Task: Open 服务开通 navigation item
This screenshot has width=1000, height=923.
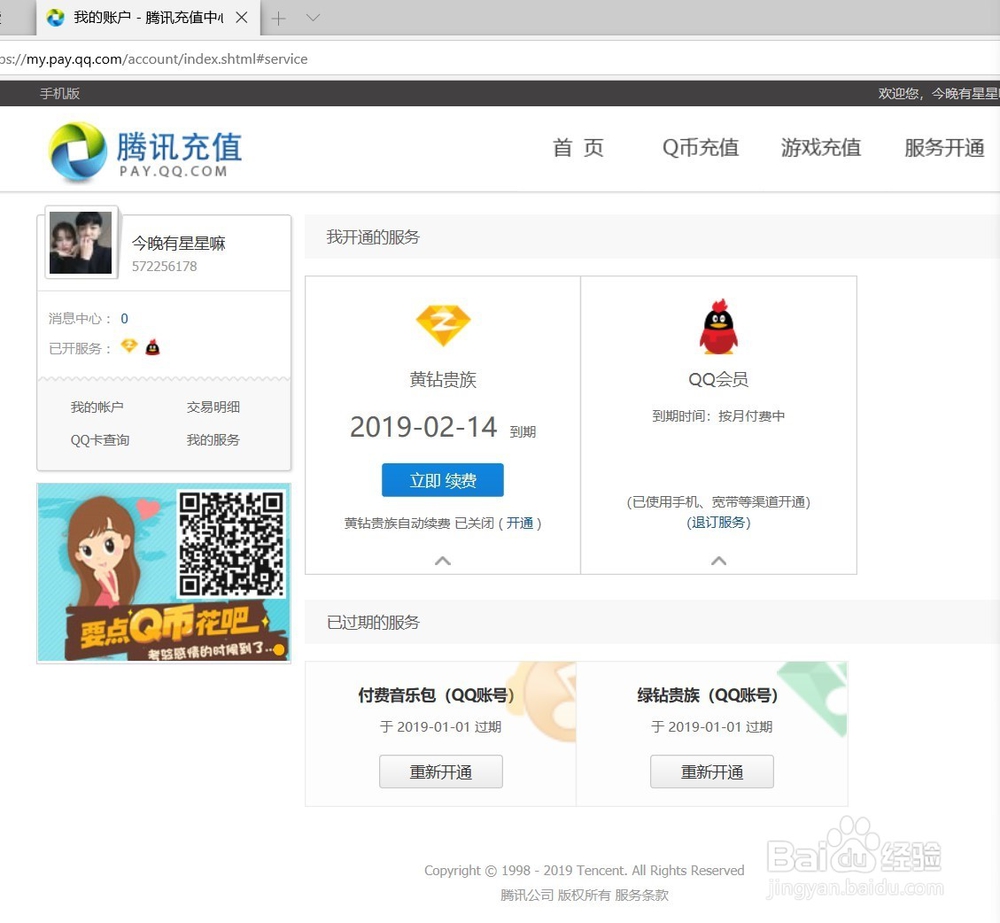Action: 945,147
